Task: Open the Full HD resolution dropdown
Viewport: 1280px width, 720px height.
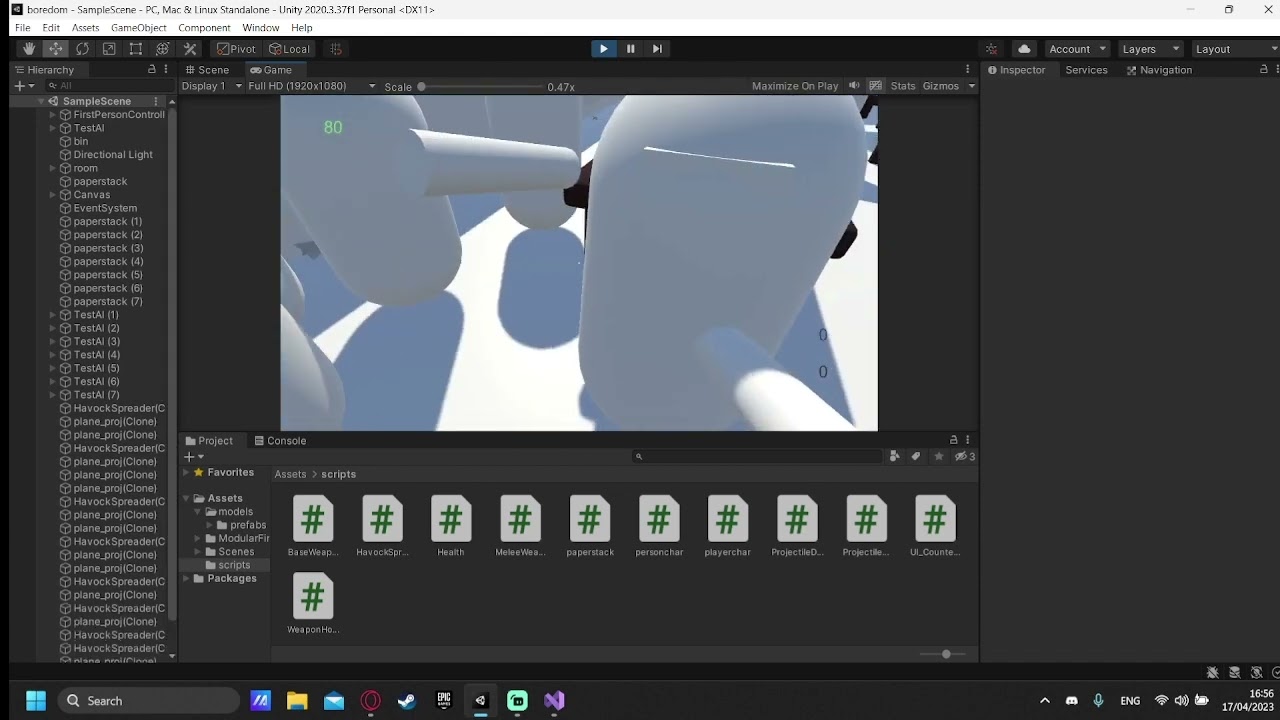Action: (312, 86)
